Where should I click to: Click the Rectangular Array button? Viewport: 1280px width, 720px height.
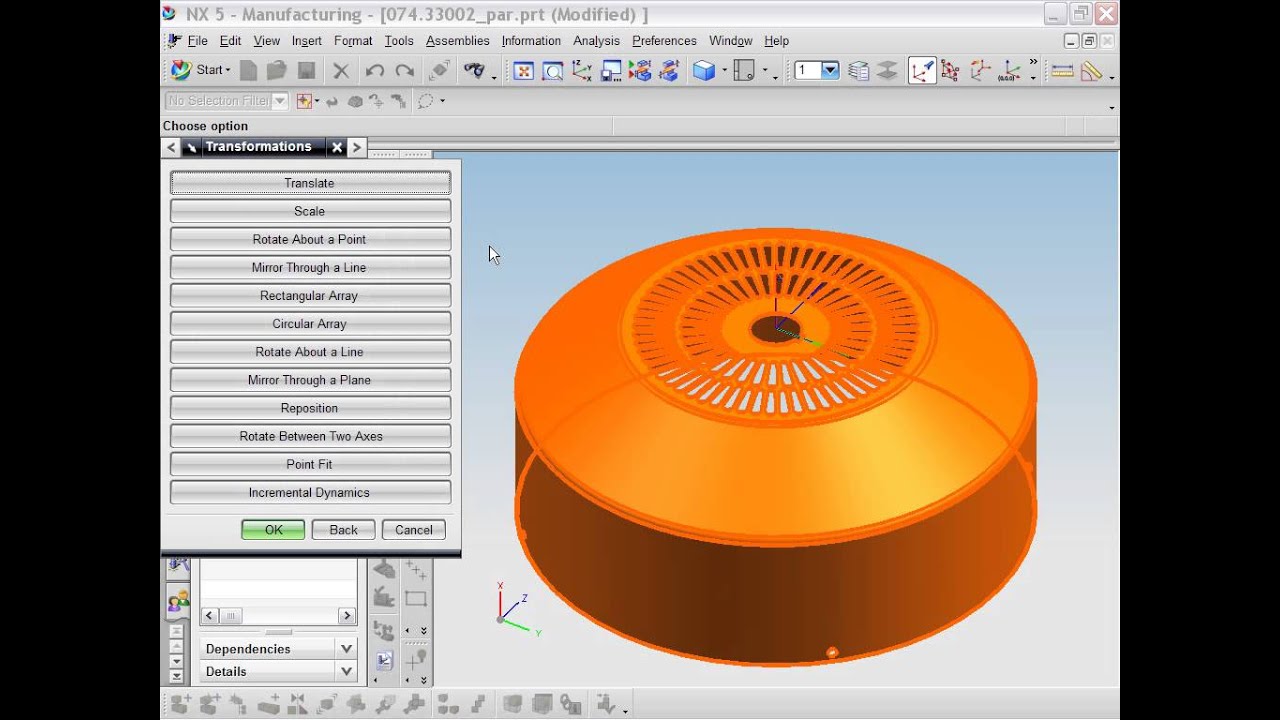coord(310,295)
